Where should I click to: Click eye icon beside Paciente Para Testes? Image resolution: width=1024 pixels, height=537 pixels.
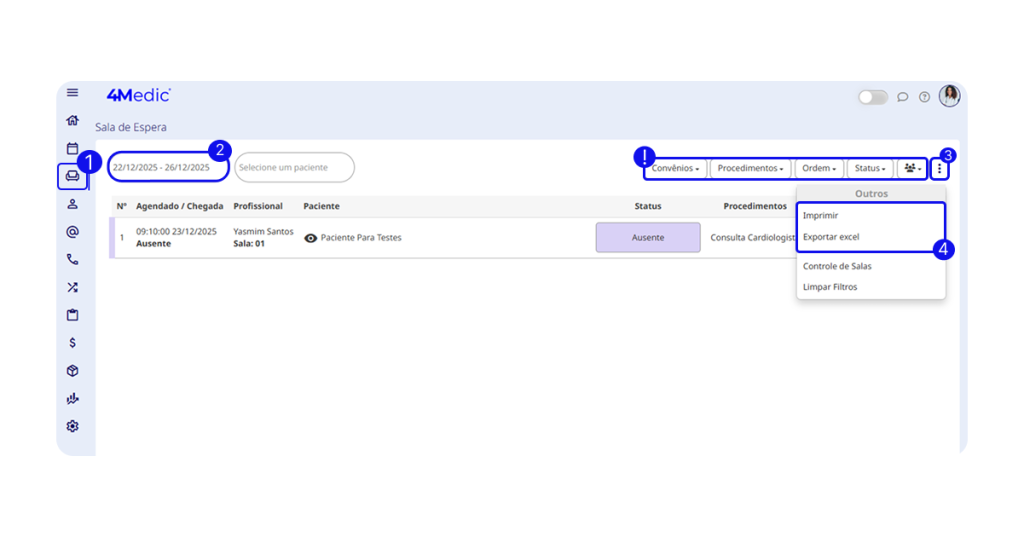coord(310,238)
